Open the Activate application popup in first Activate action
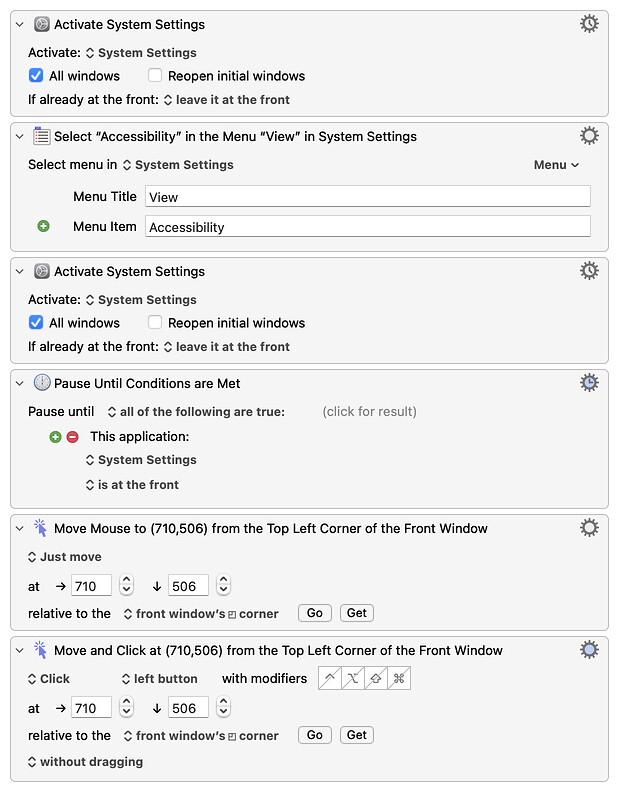The width and height of the screenshot is (619, 792). point(141,53)
